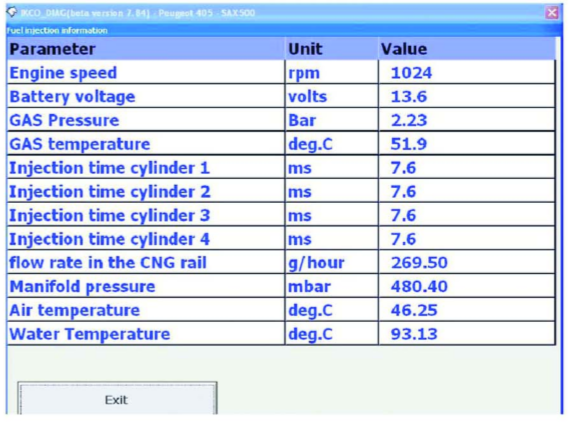Image resolution: width=570 pixels, height=435 pixels.
Task: Click the flow rate in the CNG rail row
Action: coord(281,262)
